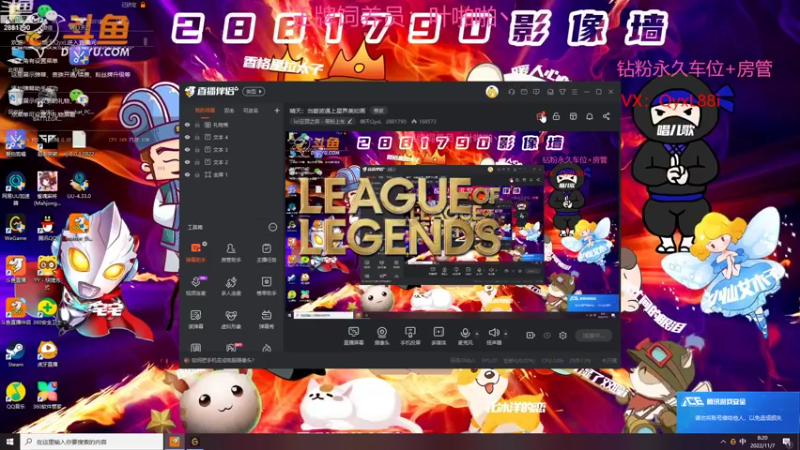Open the 弹幕助手 tool in toolbox
The height and width of the screenshot is (450, 800).
point(195,252)
